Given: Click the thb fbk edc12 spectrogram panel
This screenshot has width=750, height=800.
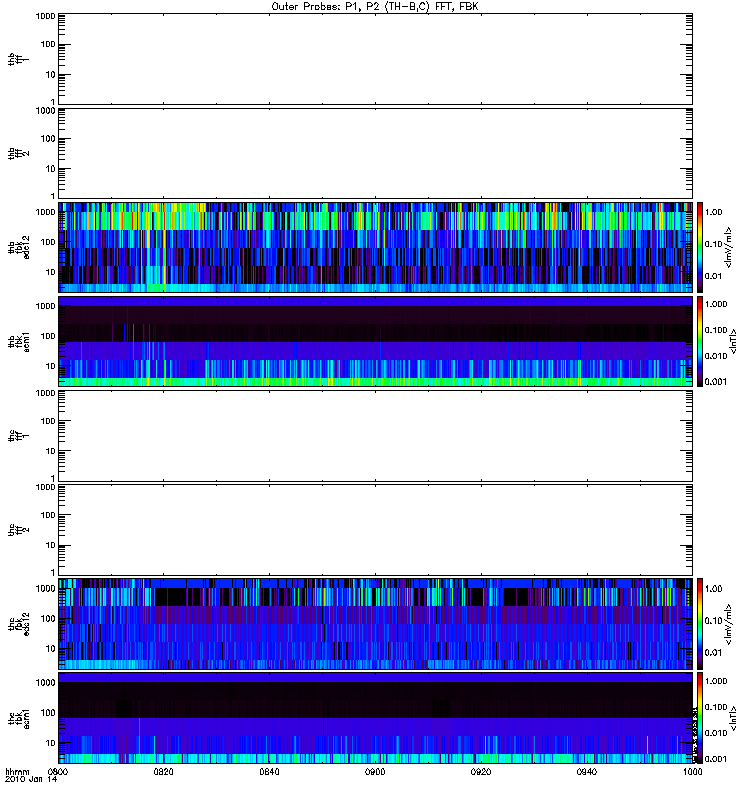Looking at the screenshot, I should coord(376,247).
